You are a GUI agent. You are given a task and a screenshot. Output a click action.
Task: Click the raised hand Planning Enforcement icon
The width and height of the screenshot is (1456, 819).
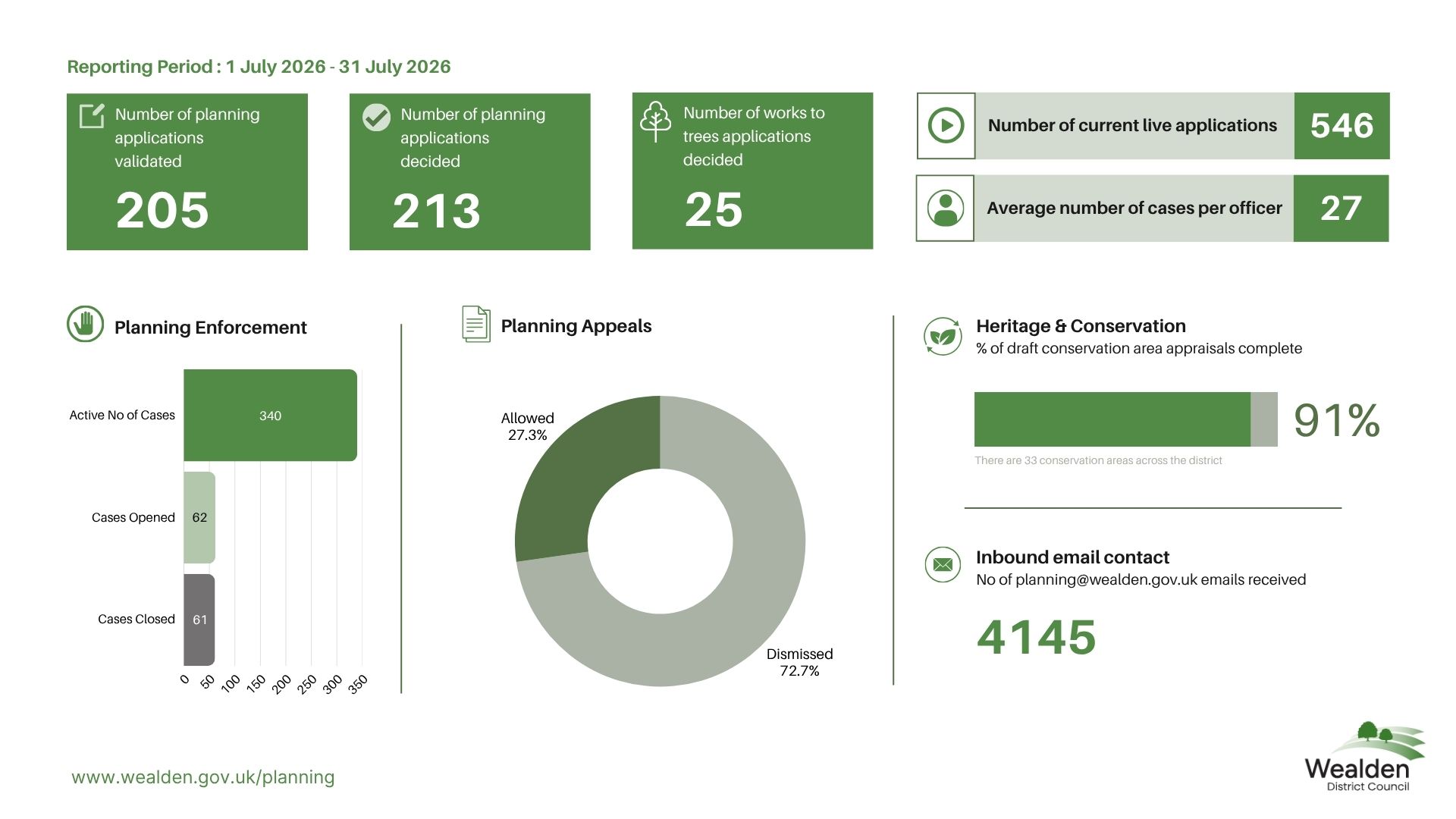tap(85, 325)
